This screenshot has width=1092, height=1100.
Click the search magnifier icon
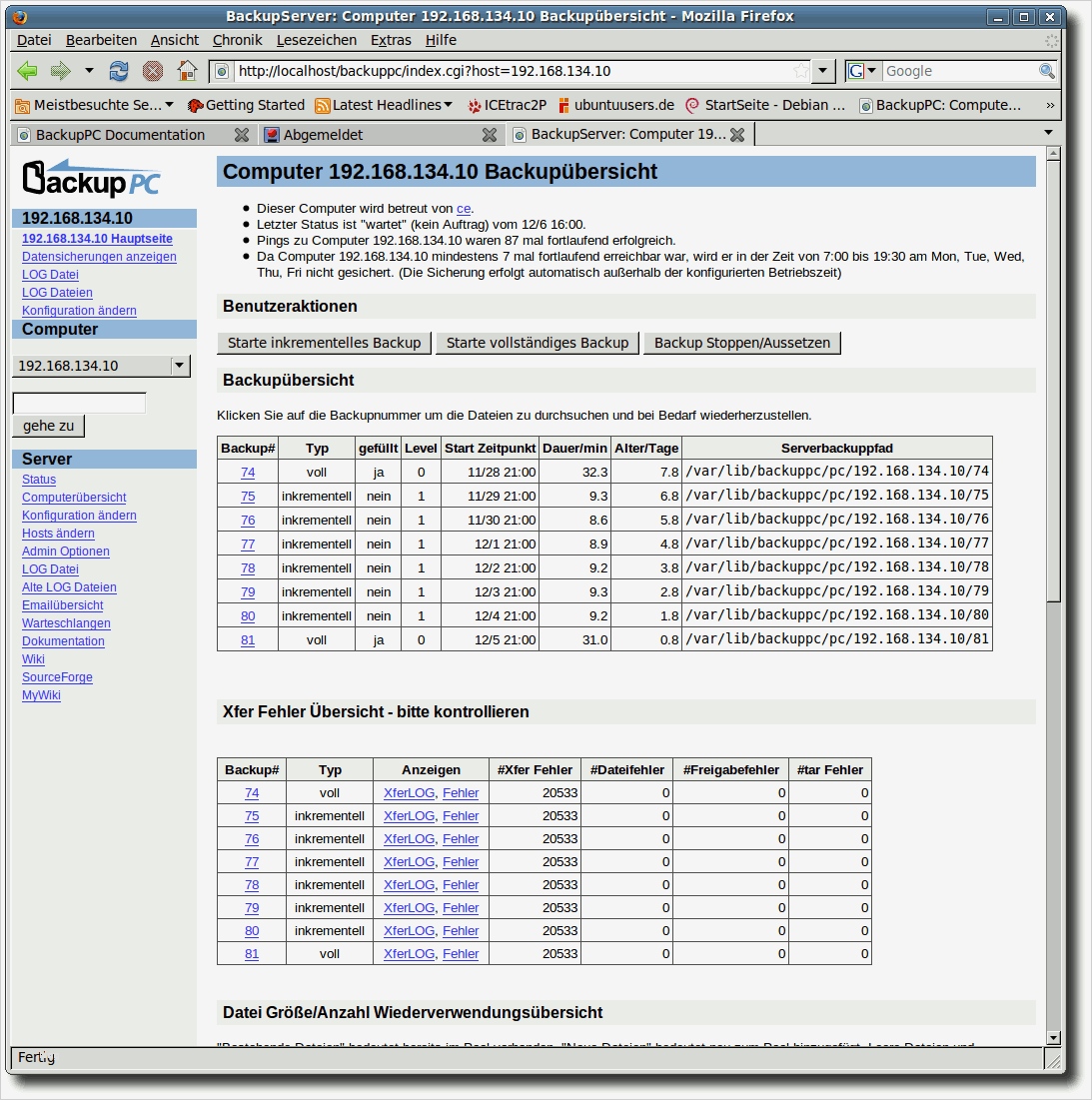tap(1046, 71)
